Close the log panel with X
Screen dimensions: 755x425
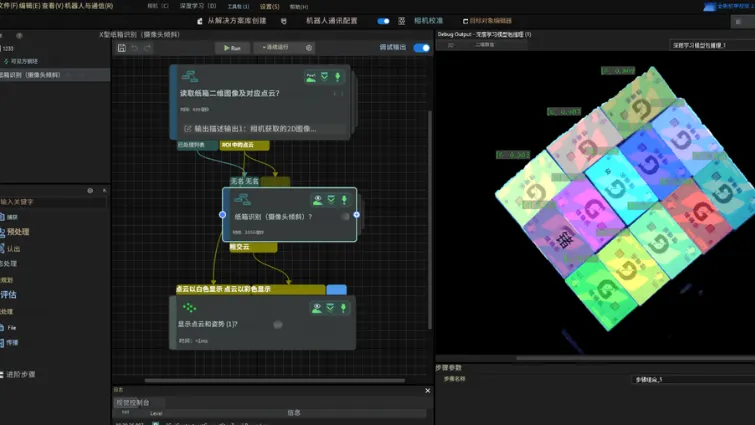click(x=428, y=391)
